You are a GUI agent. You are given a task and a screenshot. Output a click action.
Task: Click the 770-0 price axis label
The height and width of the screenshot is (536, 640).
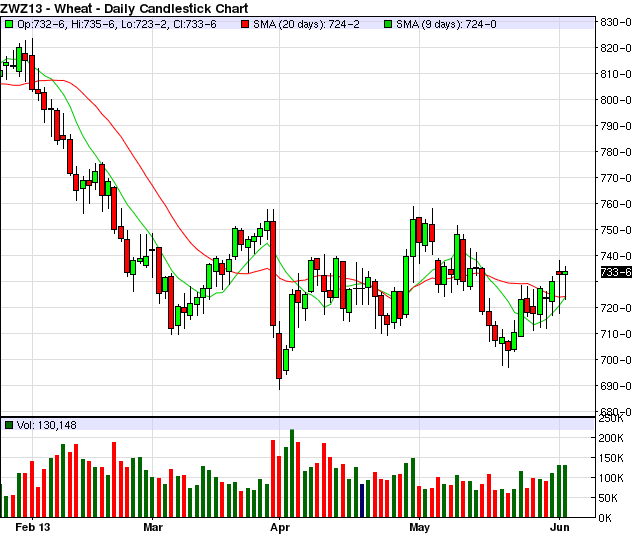coord(616,178)
